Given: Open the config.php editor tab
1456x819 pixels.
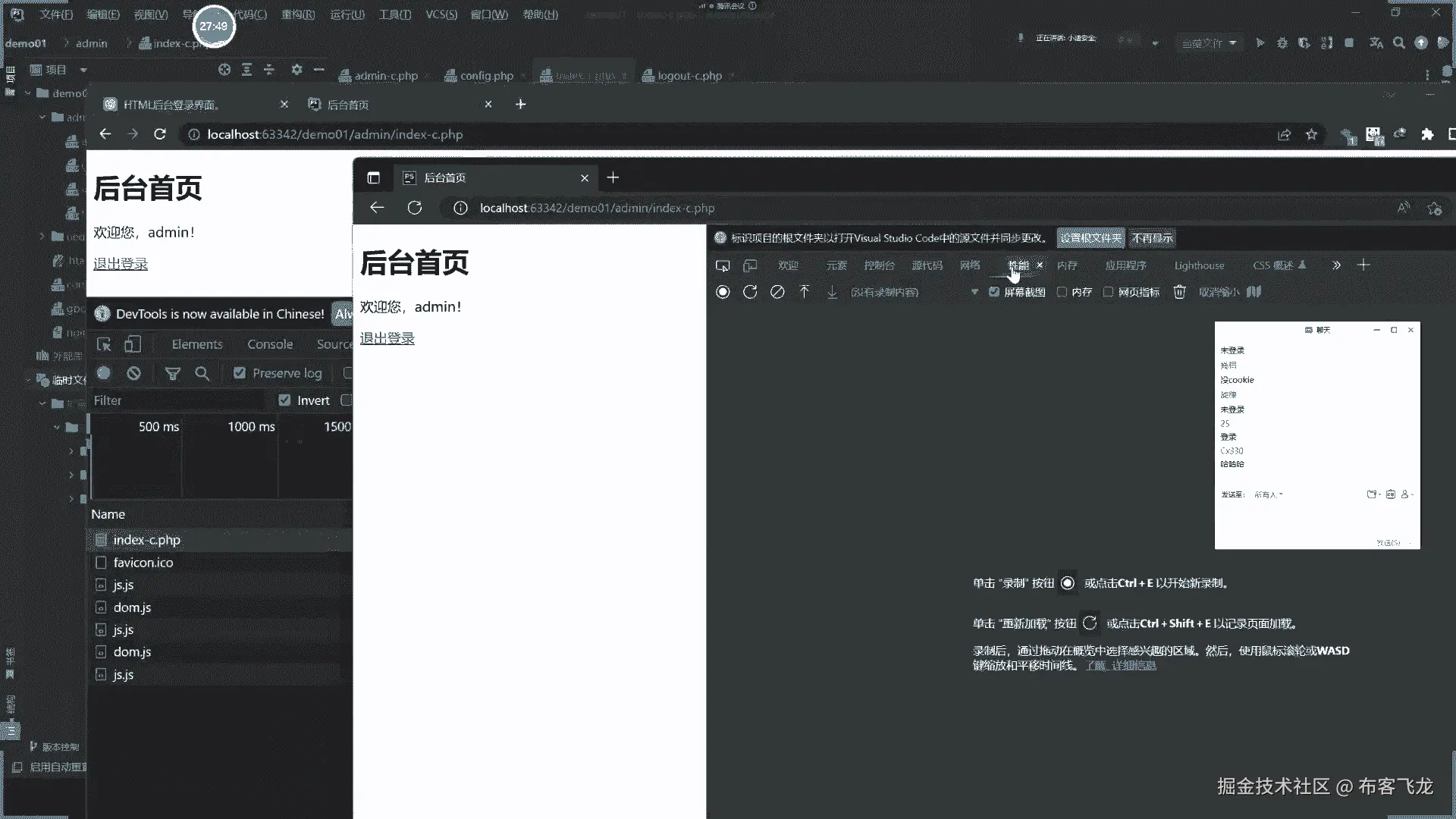Looking at the screenshot, I should (486, 76).
